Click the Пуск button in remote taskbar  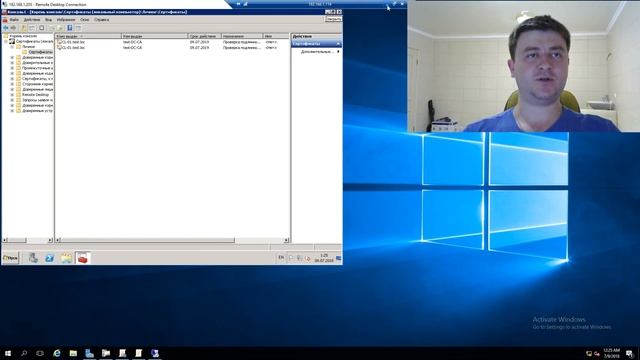point(11,258)
